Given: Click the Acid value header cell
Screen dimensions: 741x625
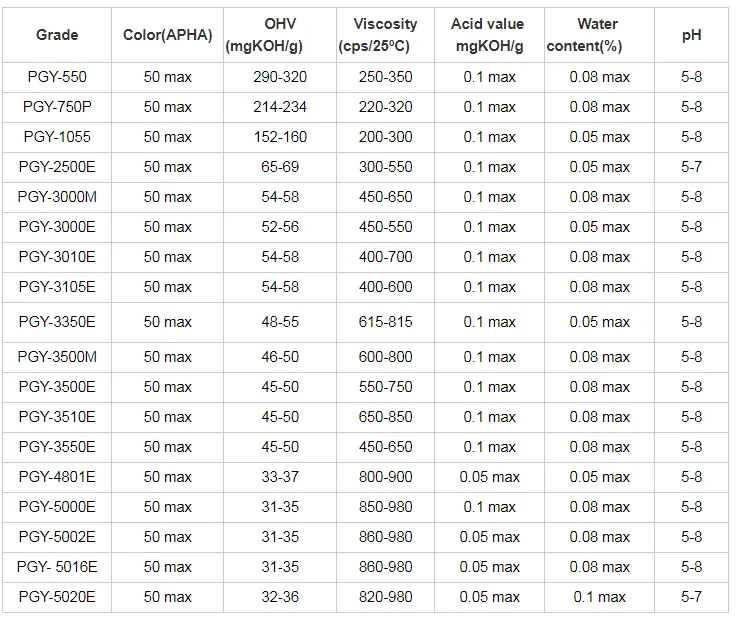Looking at the screenshot, I should 489,35.
